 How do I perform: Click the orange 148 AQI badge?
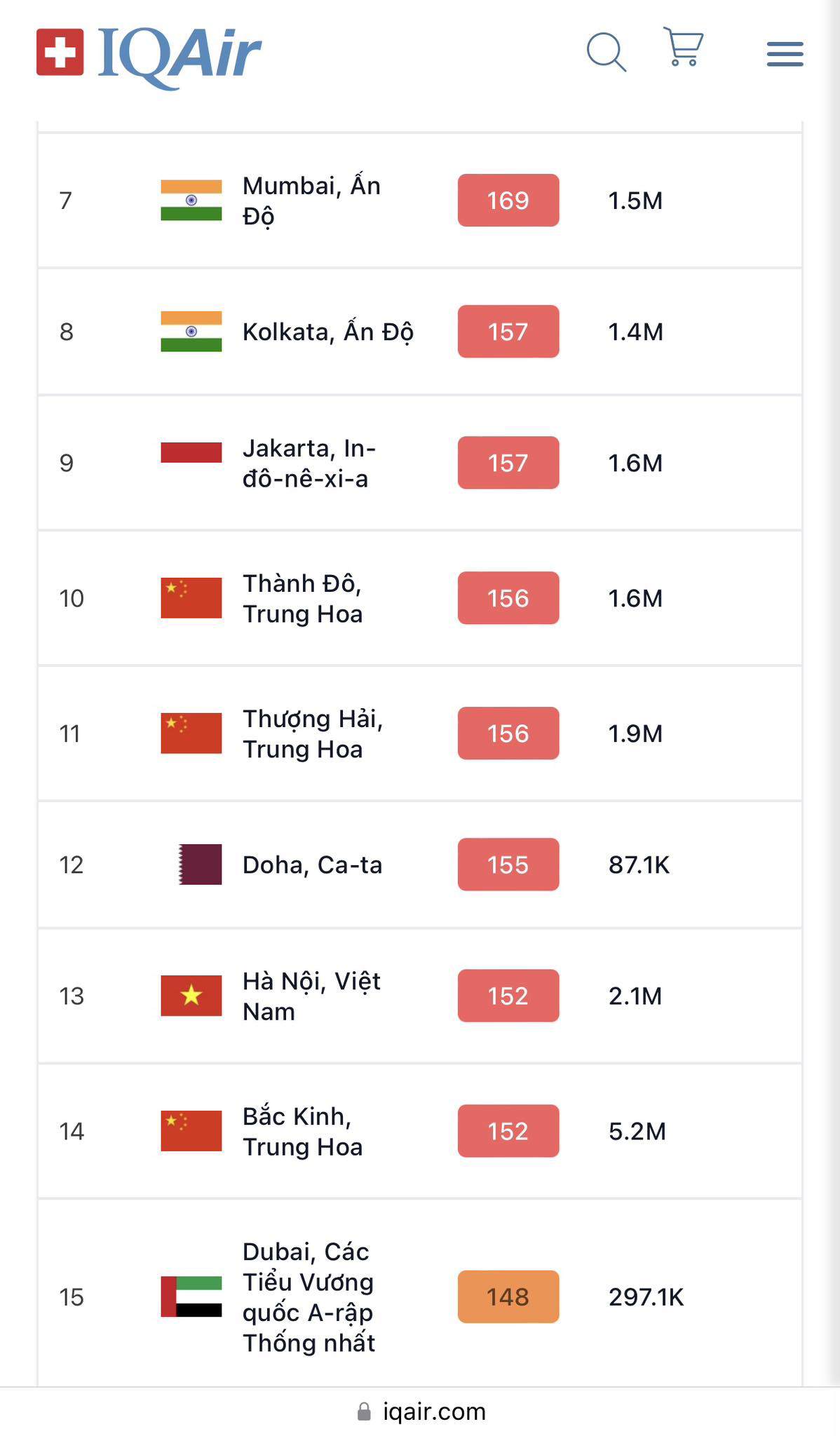click(508, 1296)
